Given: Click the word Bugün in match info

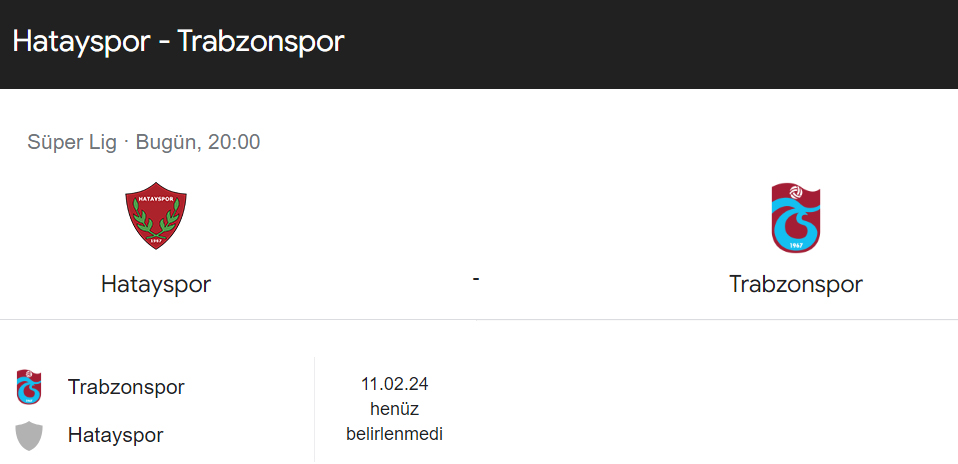Looking at the screenshot, I should 166,142.
